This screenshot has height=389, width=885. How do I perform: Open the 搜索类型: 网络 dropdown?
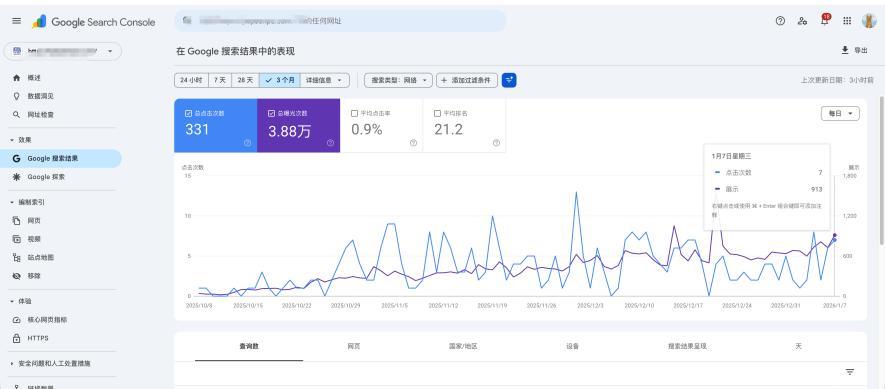(x=398, y=80)
